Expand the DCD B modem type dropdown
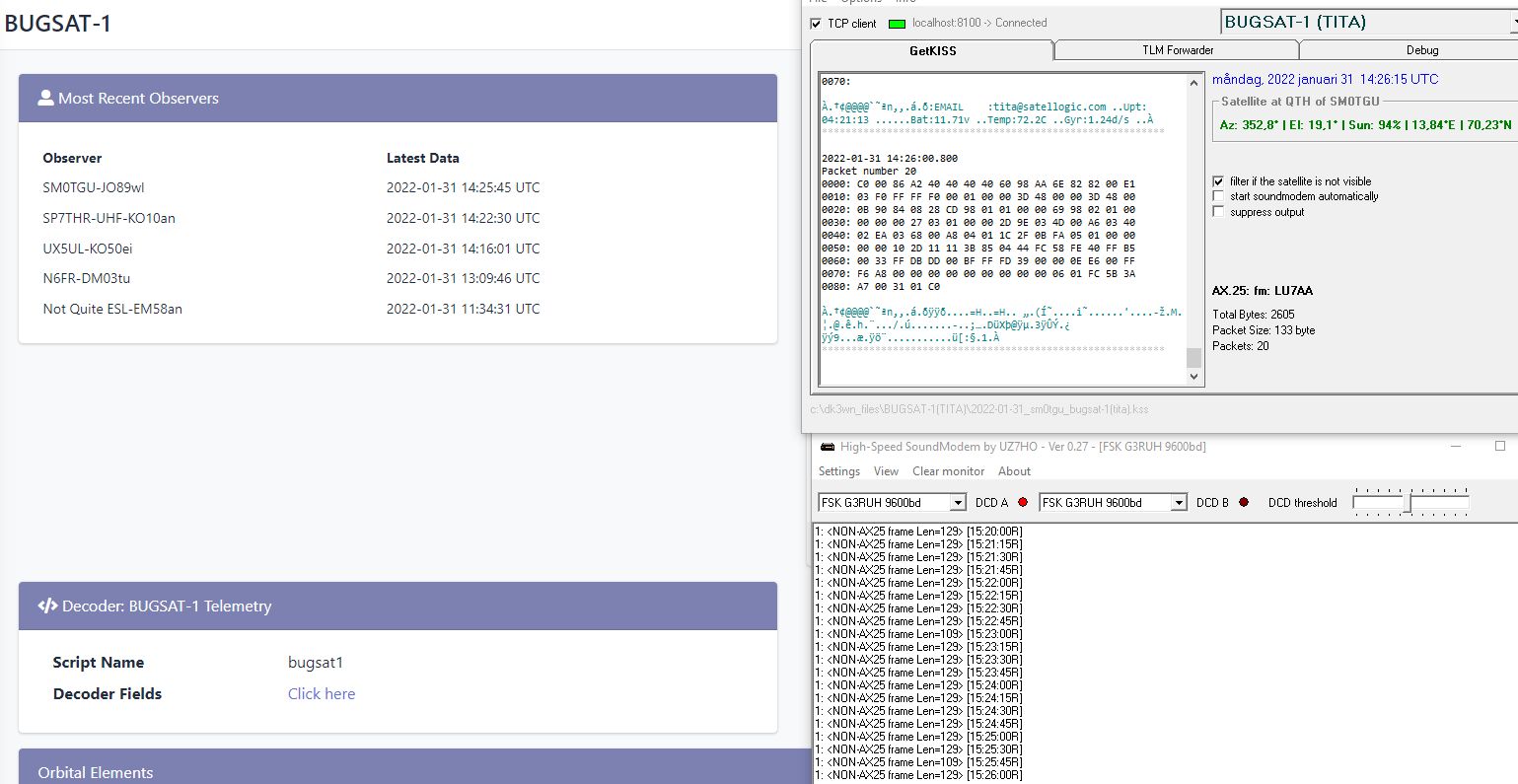Viewport: 1518px width, 784px height. point(1178,503)
